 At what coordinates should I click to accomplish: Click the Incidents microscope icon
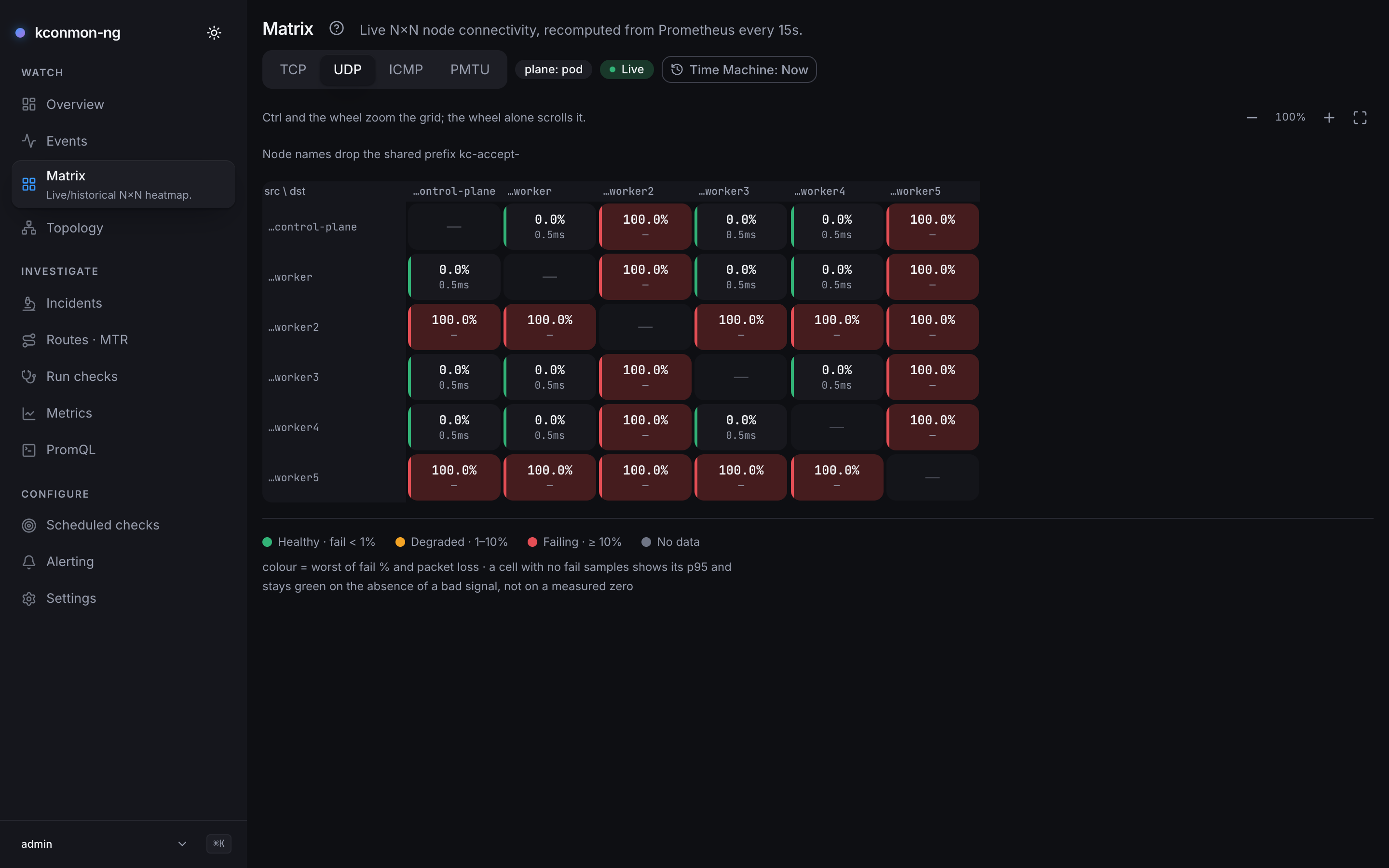[29, 303]
